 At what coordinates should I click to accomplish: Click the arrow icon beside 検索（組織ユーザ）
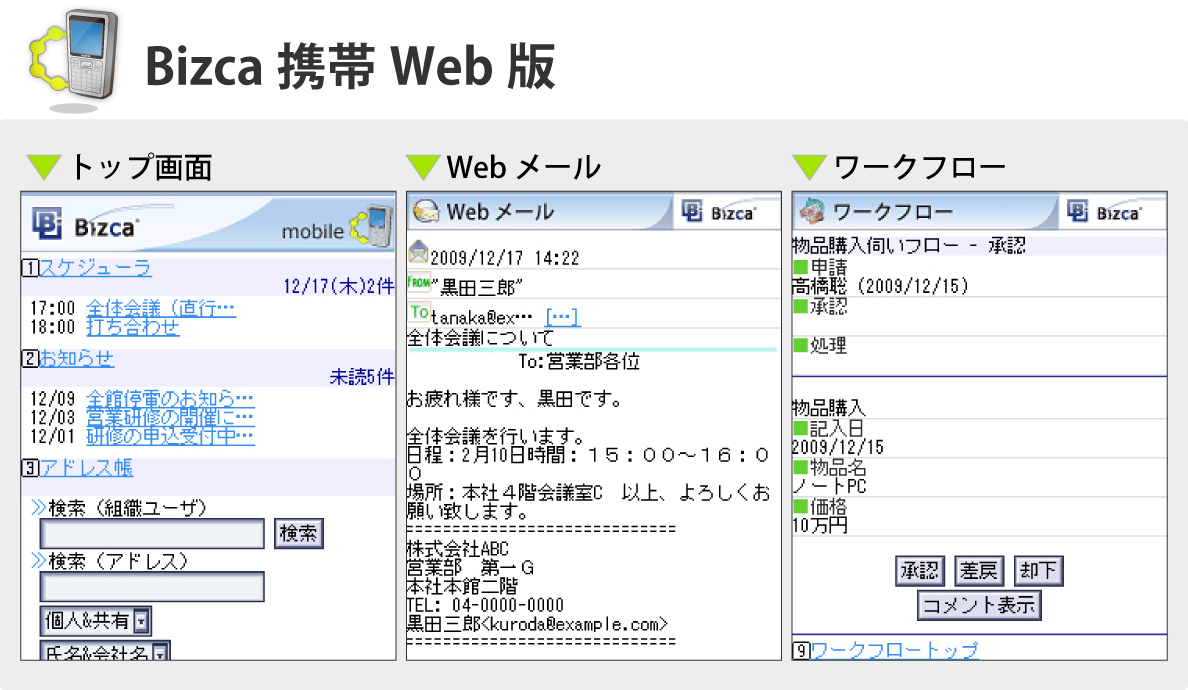coord(38,507)
